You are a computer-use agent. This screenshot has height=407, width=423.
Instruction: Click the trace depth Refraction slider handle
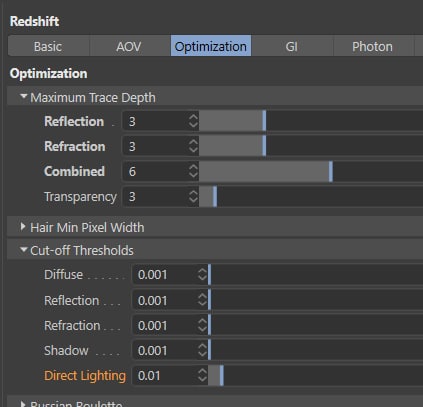coord(264,146)
